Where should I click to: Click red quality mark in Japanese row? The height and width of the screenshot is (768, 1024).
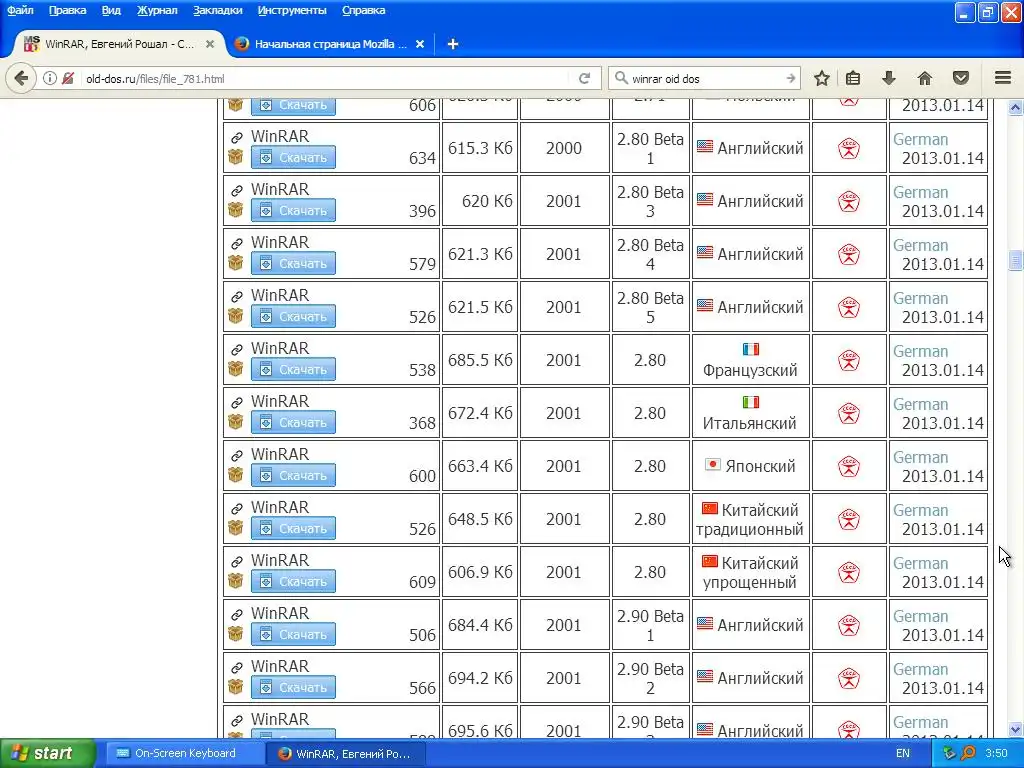(x=849, y=466)
